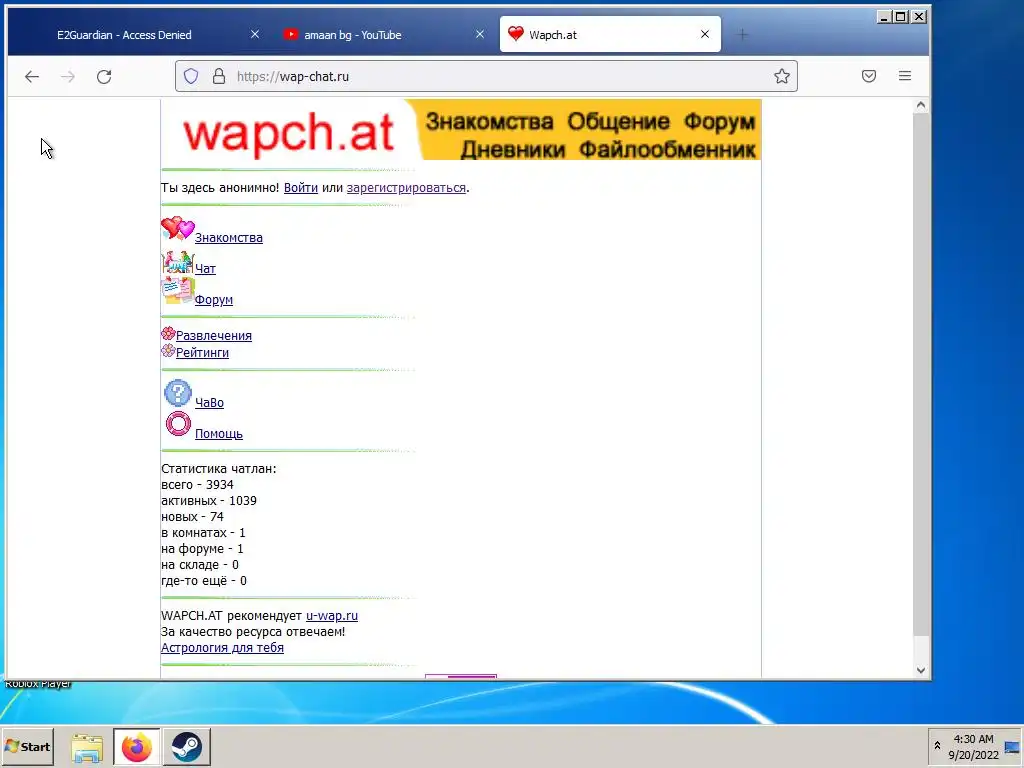
Task: Click the network monitor icon in the system tray
Action: click(1012, 747)
